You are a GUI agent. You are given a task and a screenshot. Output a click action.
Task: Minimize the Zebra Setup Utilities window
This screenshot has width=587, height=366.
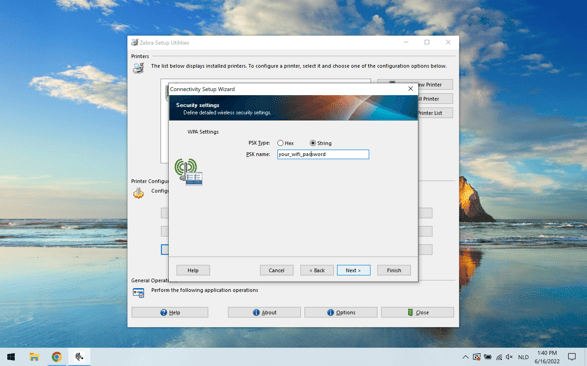tap(406, 42)
